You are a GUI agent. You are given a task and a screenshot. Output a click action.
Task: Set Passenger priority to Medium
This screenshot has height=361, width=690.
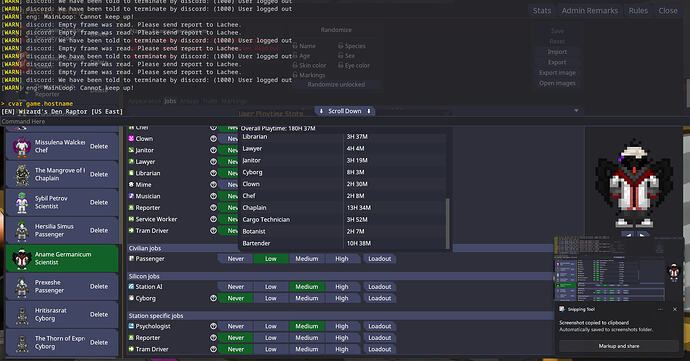coord(307,259)
